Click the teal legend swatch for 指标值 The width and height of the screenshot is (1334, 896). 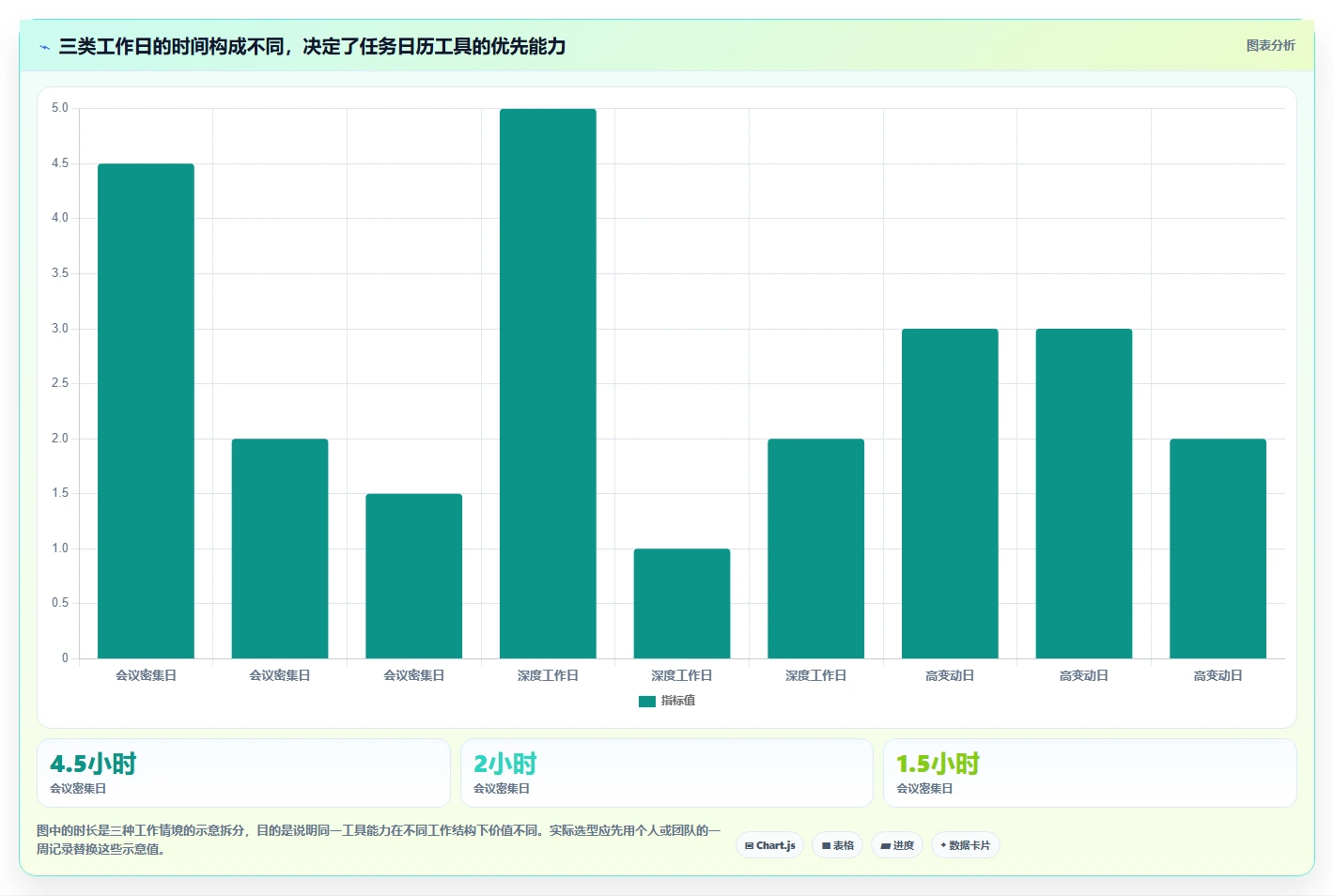(x=646, y=701)
